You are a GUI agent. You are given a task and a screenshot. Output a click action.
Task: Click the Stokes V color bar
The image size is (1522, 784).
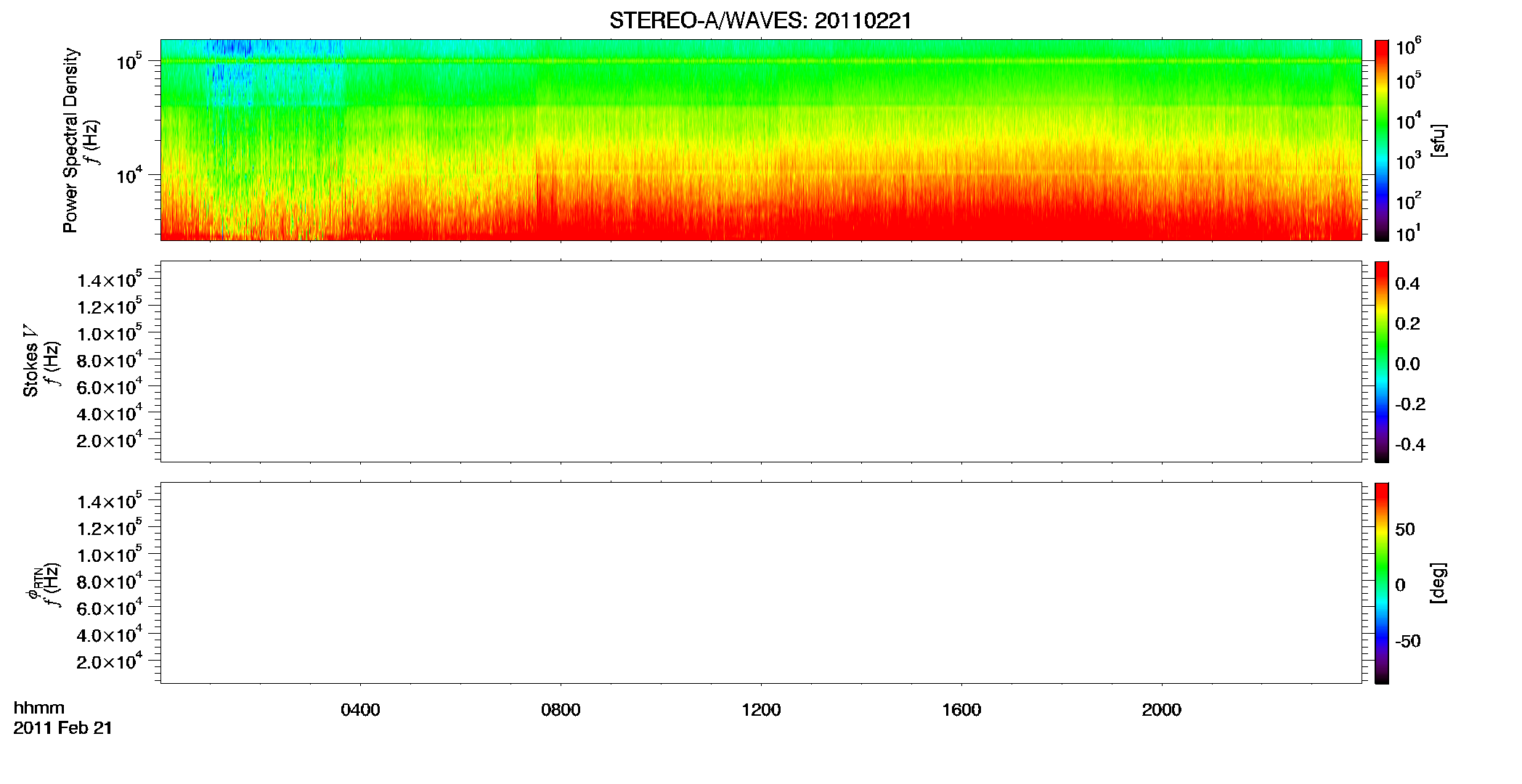point(1382,362)
